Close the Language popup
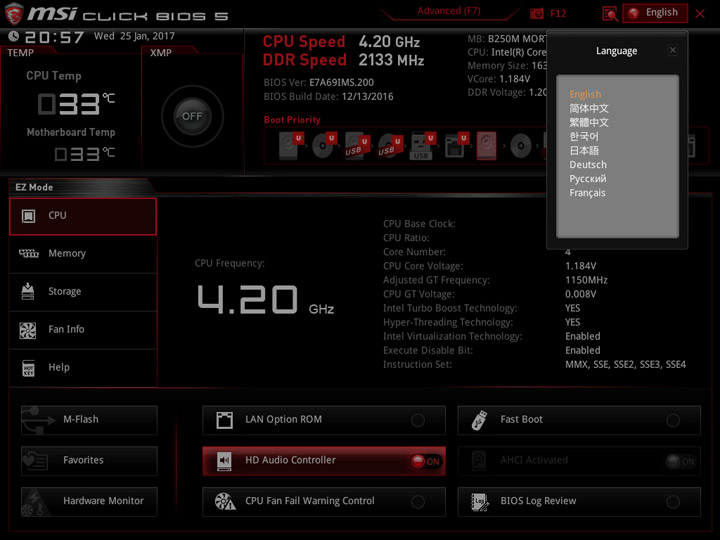The image size is (720, 540). click(x=673, y=50)
